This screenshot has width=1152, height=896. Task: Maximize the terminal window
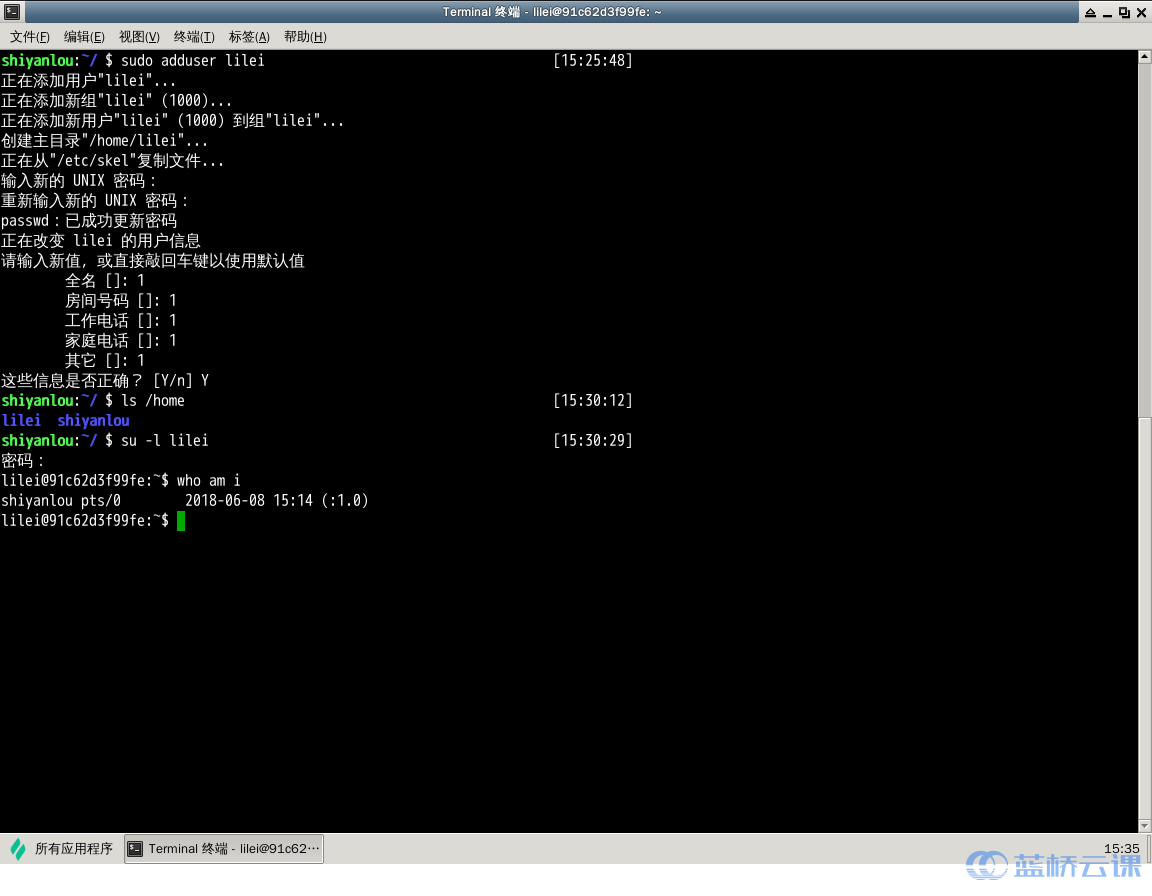[x=1124, y=12]
